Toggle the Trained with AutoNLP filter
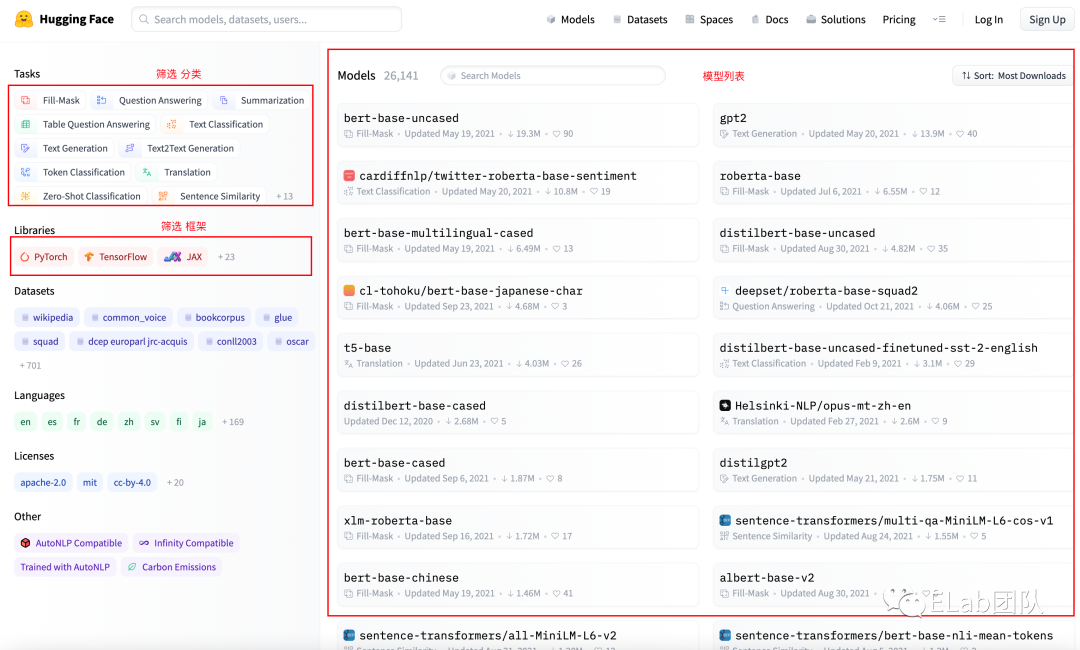 pyautogui.click(x=65, y=567)
